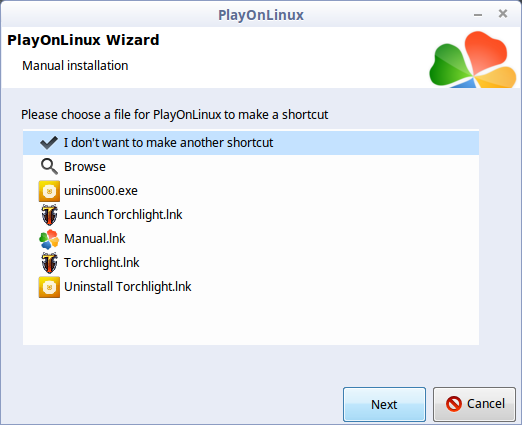Click the PlayOnLinux clover logo
Image resolution: width=522 pixels, height=425 pixels.
(x=473, y=59)
